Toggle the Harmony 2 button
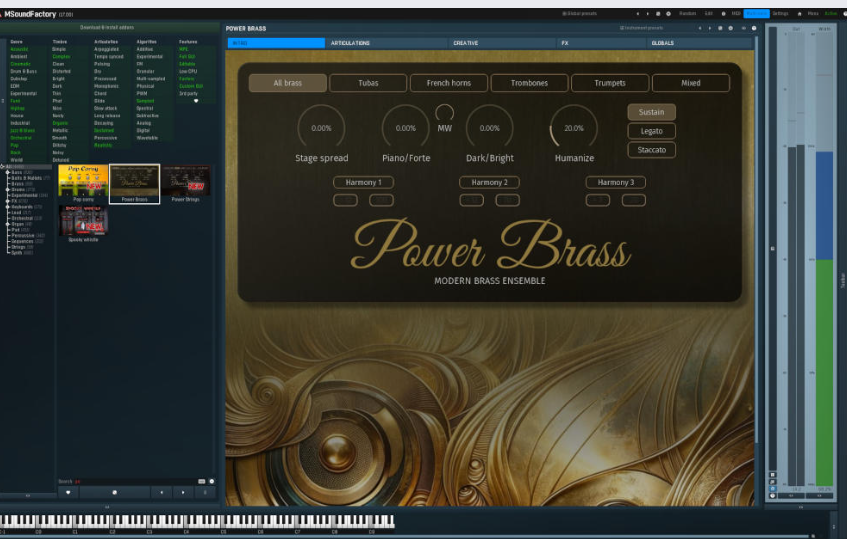This screenshot has width=847, height=539. click(489, 182)
